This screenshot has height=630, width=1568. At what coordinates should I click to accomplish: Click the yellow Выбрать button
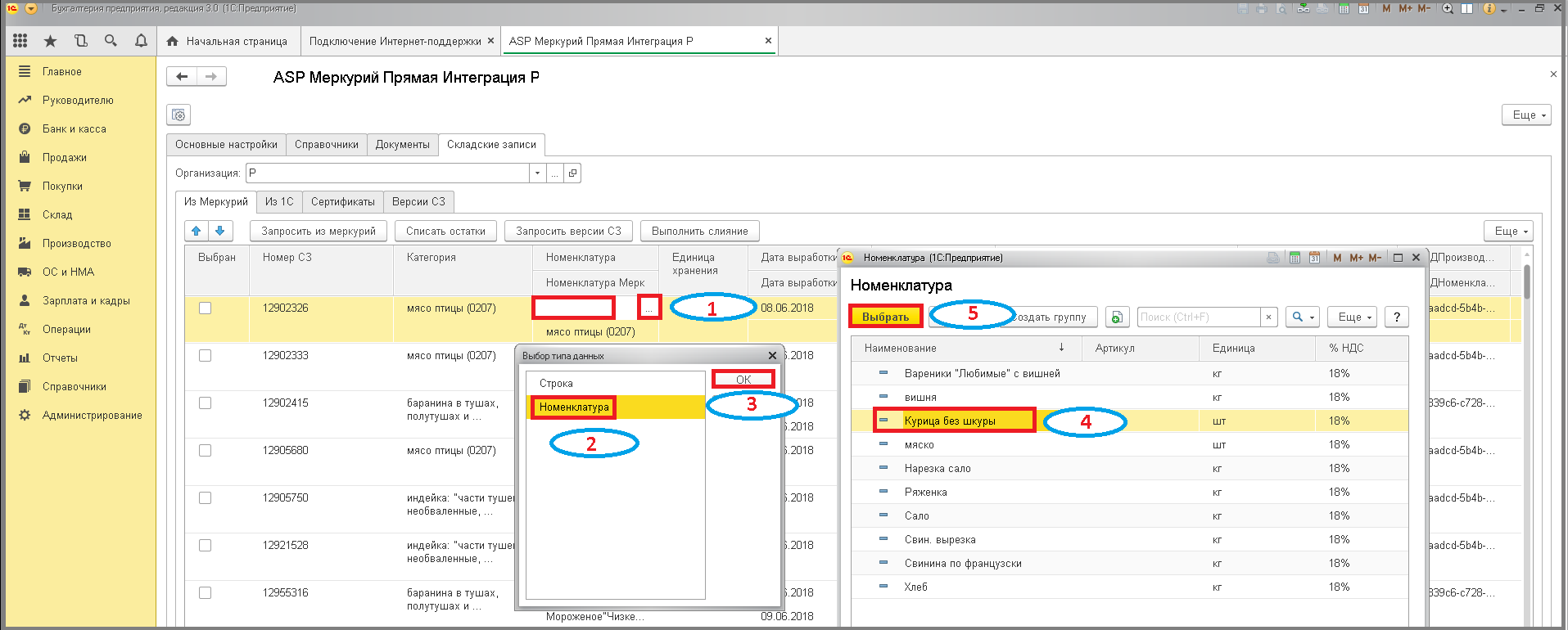(885, 317)
